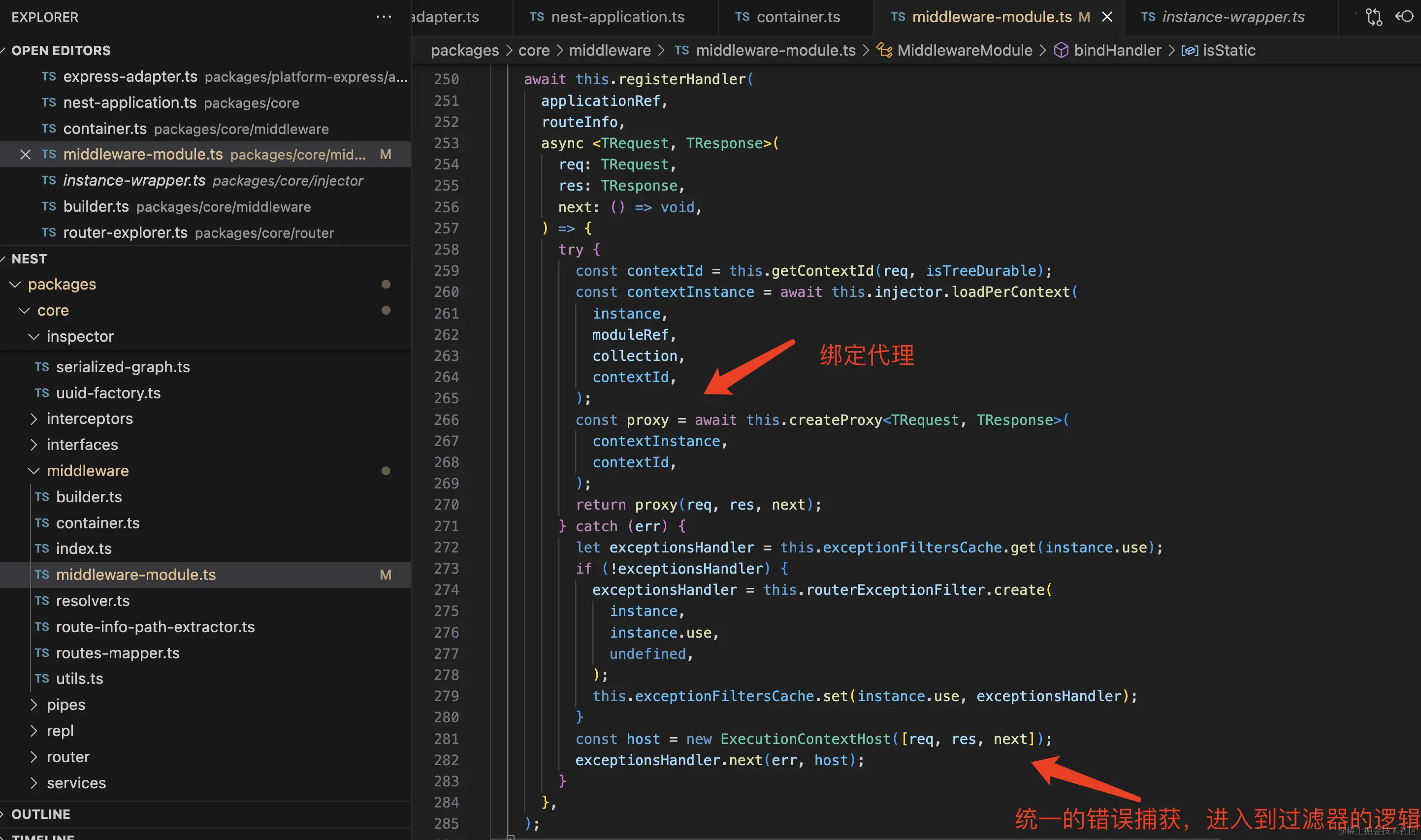Open index.ts in file tree
1421x840 pixels.
pos(205,549)
